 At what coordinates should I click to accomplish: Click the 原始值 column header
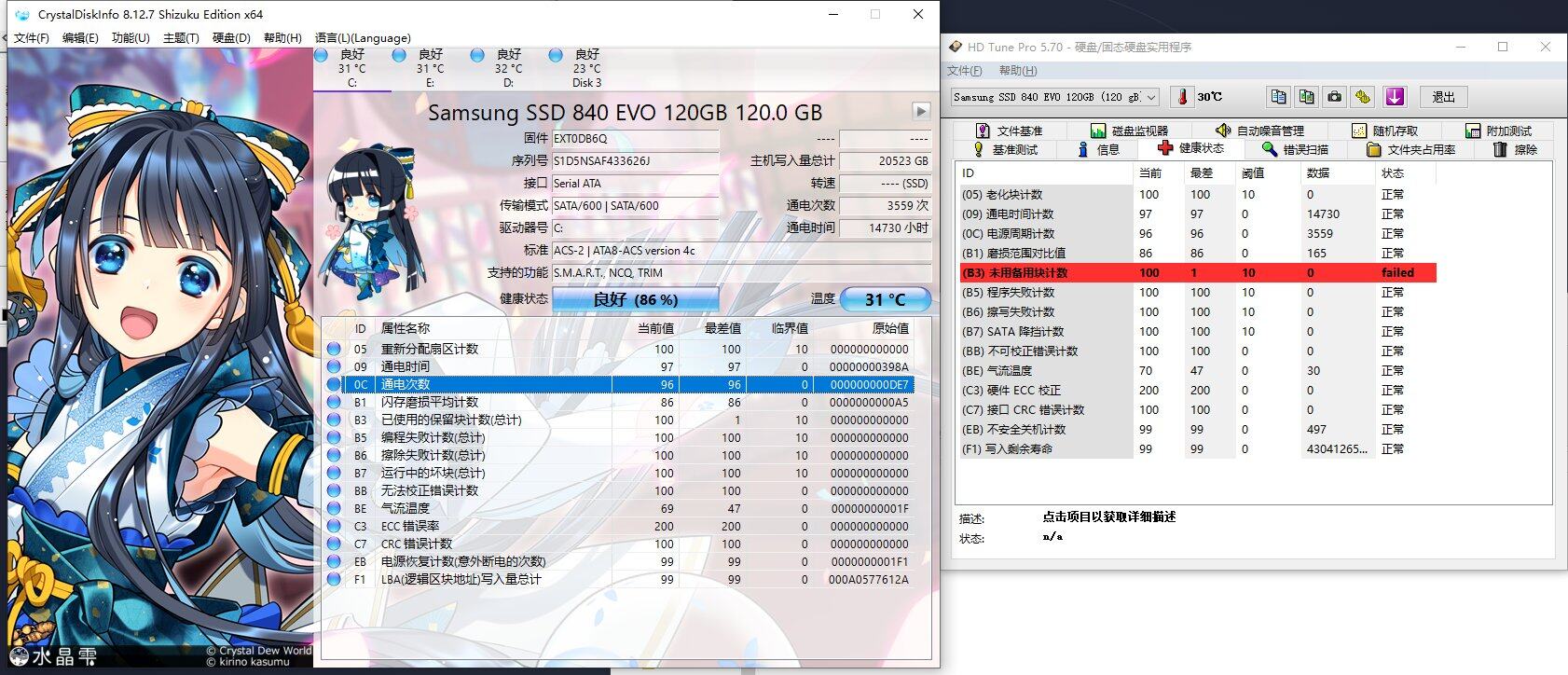click(890, 328)
